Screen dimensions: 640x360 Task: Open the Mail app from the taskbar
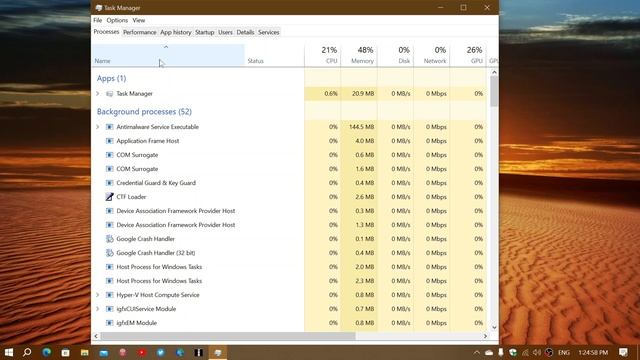click(x=104, y=352)
